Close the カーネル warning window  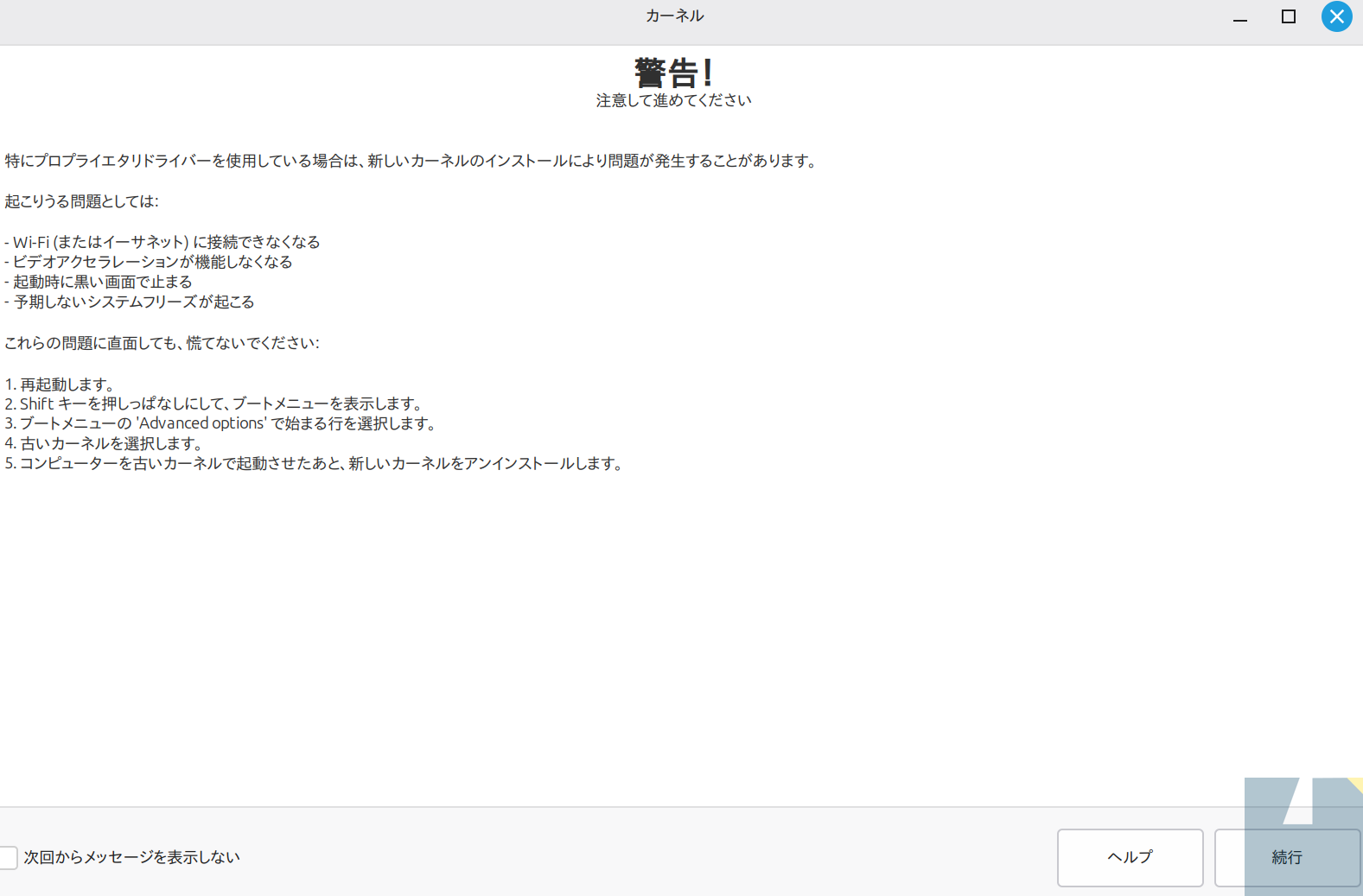point(1336,16)
